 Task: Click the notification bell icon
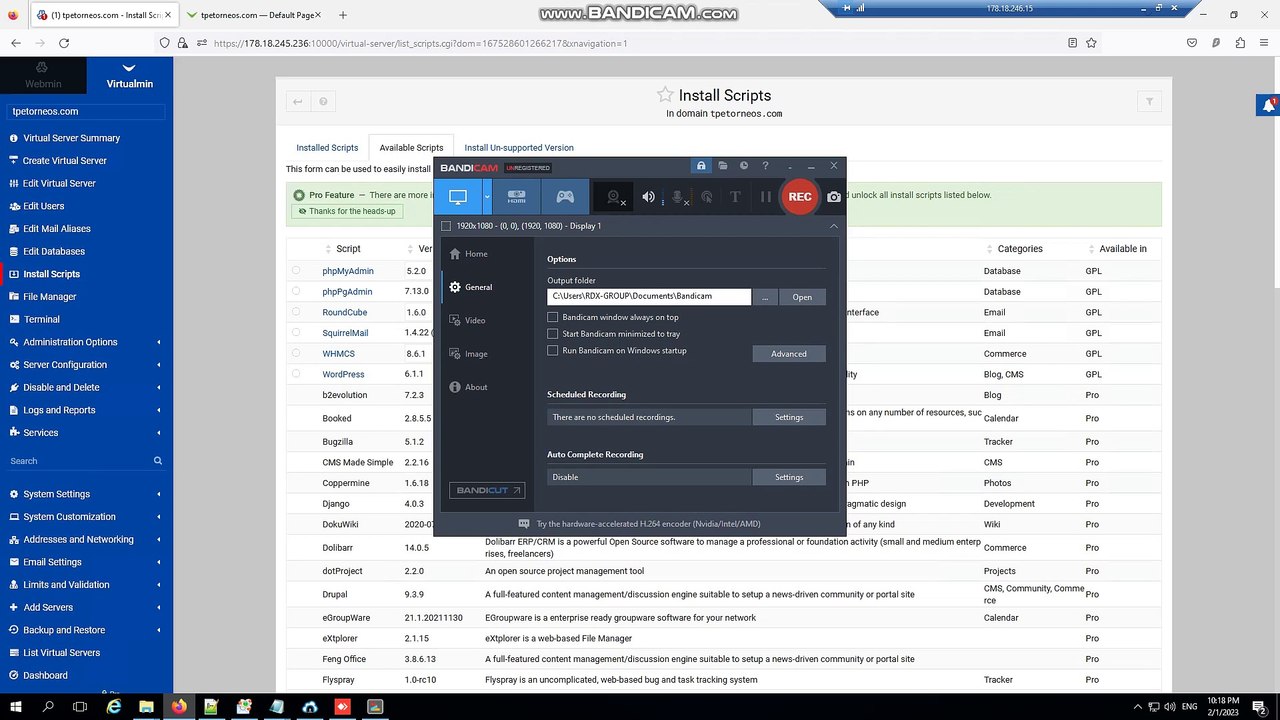[1268, 104]
